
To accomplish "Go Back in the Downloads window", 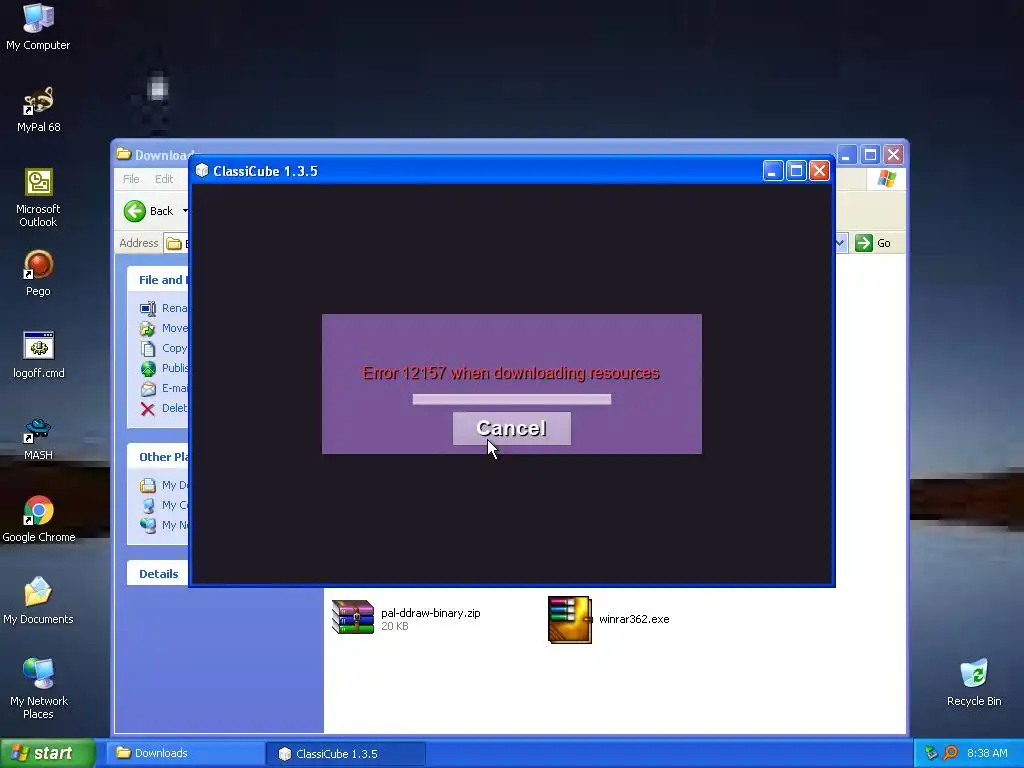I will 148,211.
